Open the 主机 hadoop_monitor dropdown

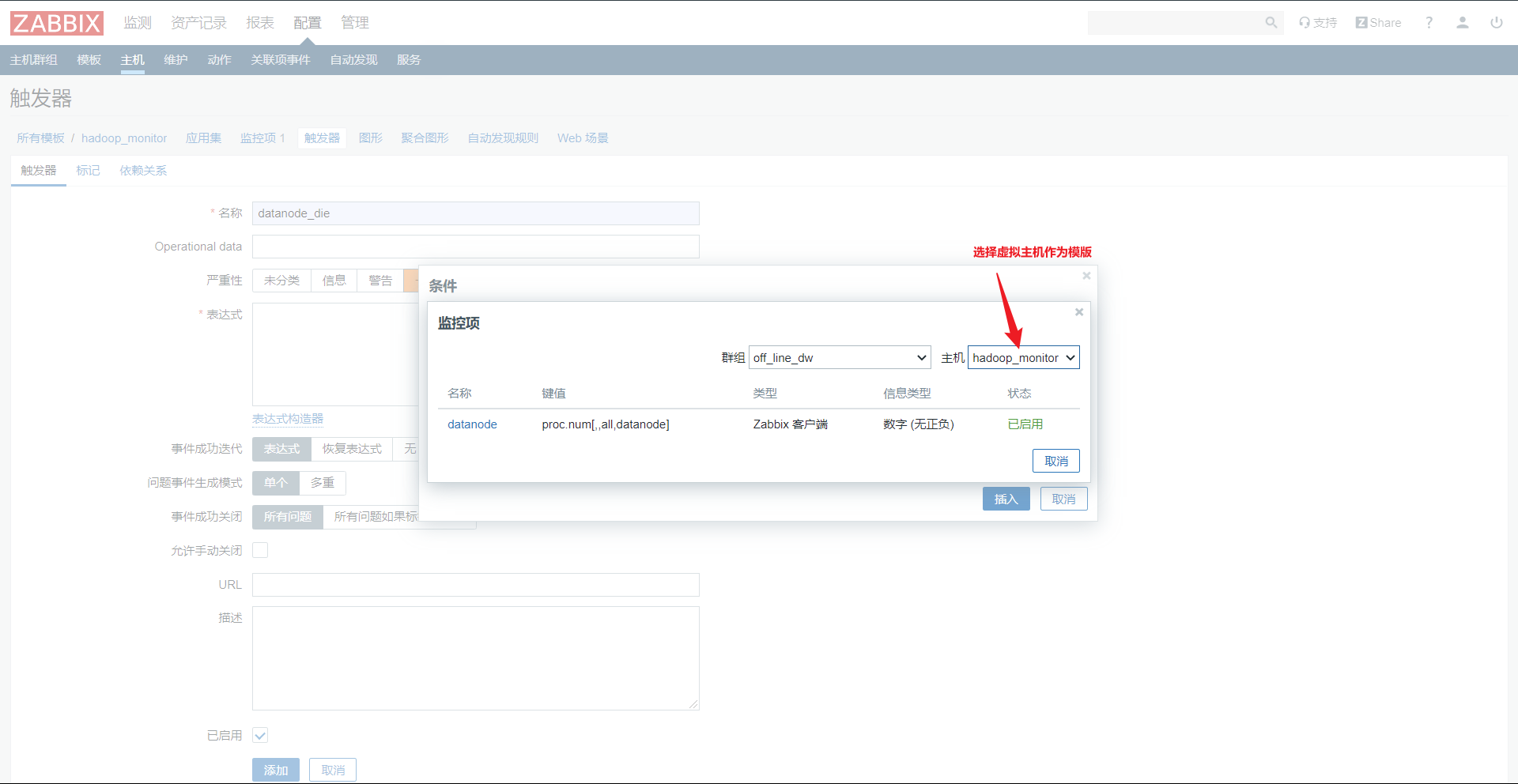(1024, 357)
